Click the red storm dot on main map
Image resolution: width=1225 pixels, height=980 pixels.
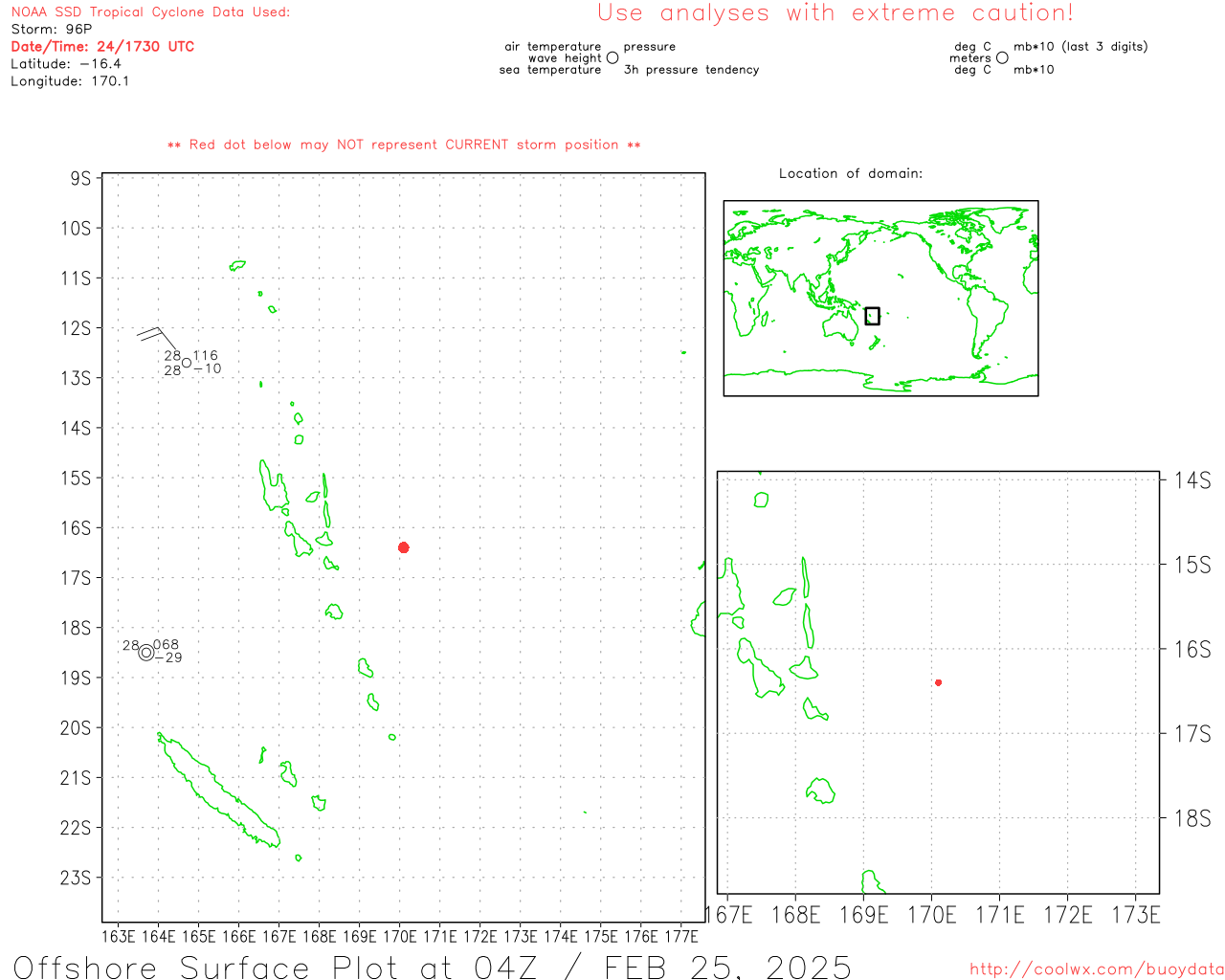tap(404, 547)
